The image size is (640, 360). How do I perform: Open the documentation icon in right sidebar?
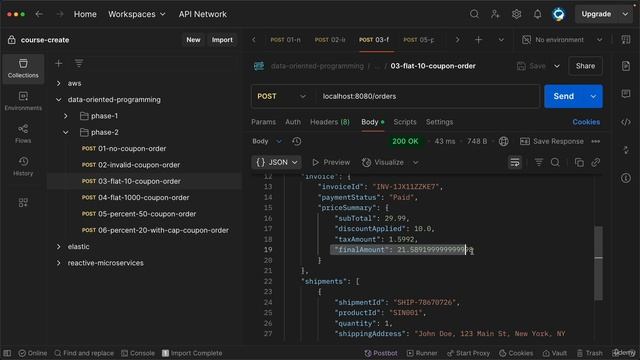point(626,66)
